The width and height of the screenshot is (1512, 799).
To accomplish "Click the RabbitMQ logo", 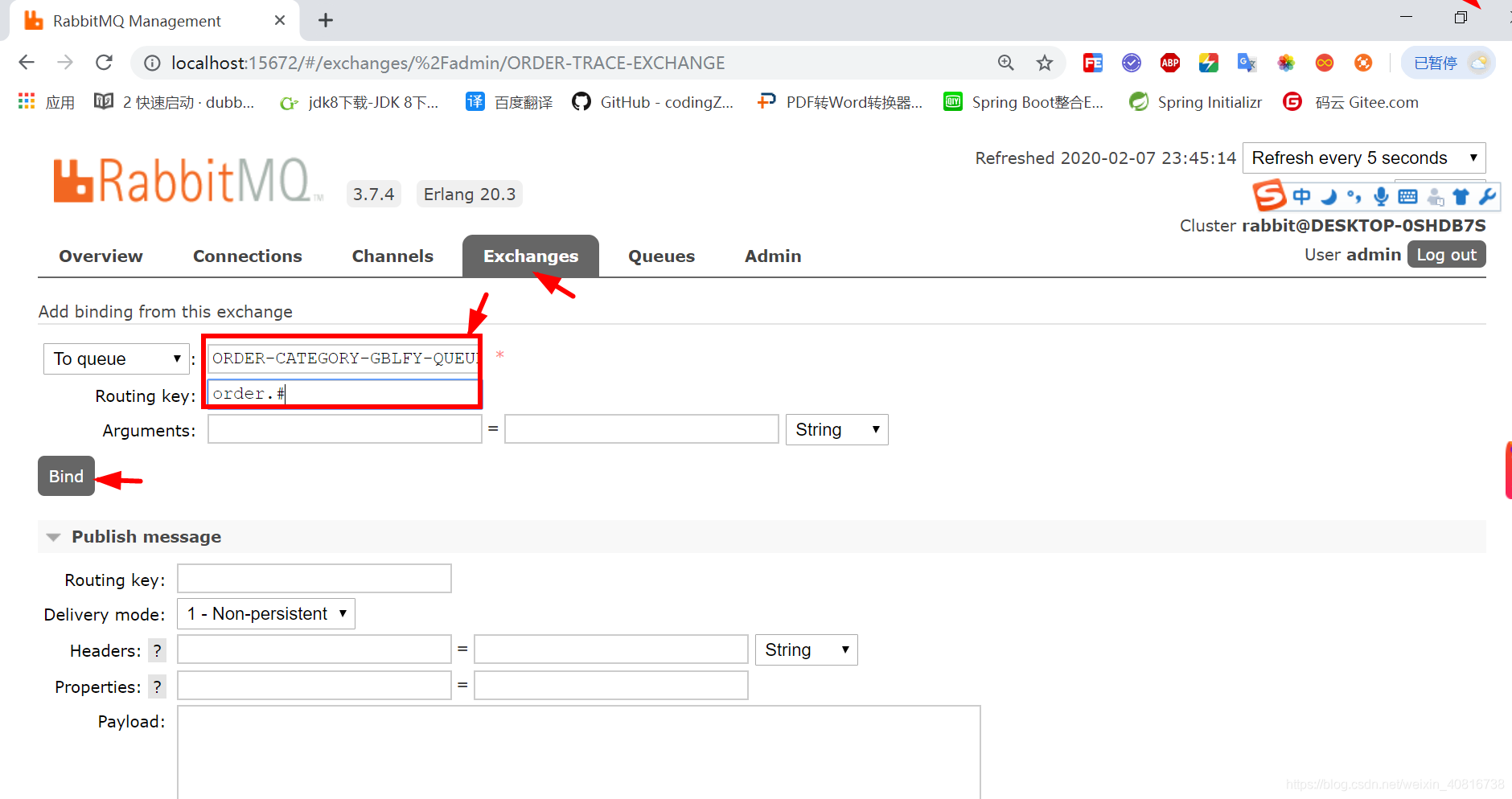I will point(188,180).
